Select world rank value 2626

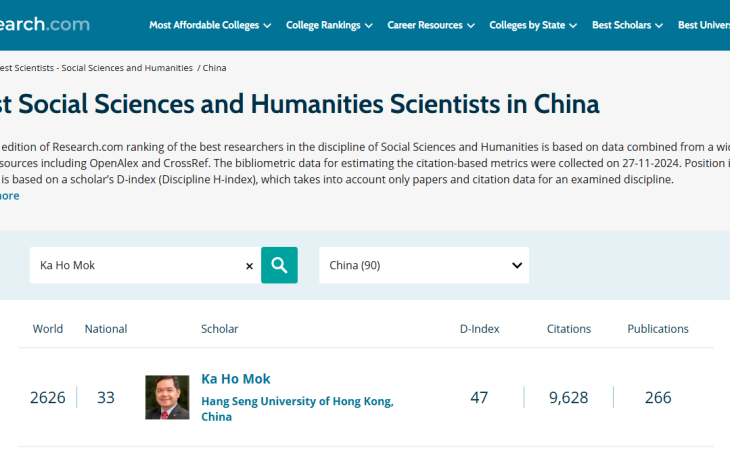tap(47, 398)
